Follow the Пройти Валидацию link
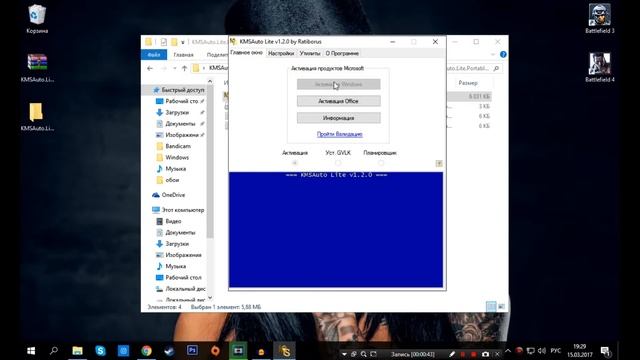This screenshot has width=640, height=360. coord(340,134)
